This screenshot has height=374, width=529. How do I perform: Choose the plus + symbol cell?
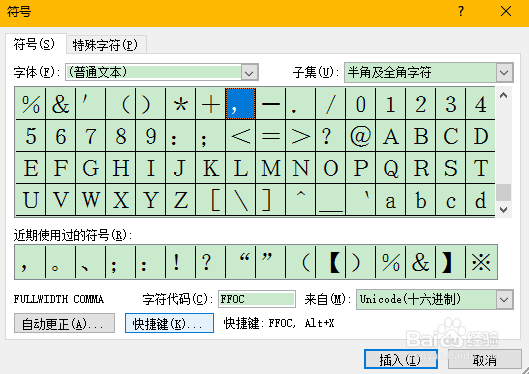point(210,104)
